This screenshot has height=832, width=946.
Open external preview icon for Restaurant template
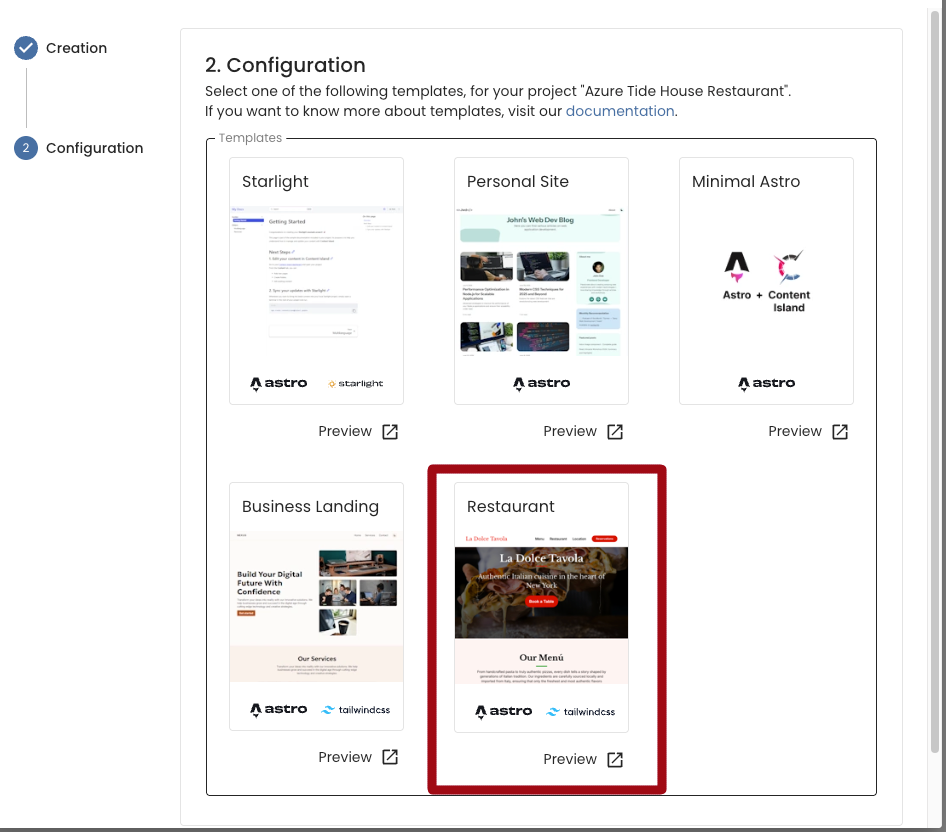pos(615,759)
